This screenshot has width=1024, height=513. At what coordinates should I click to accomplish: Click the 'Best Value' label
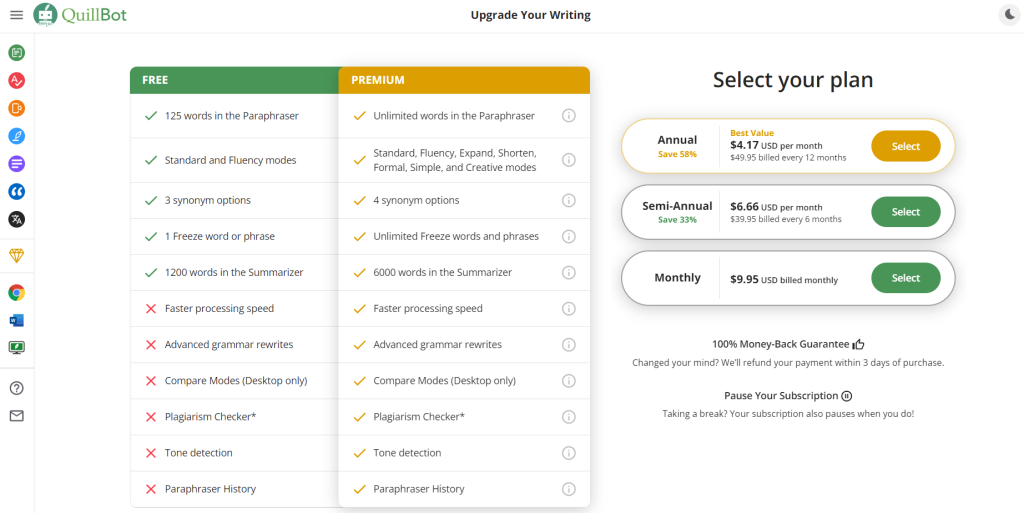pos(752,132)
